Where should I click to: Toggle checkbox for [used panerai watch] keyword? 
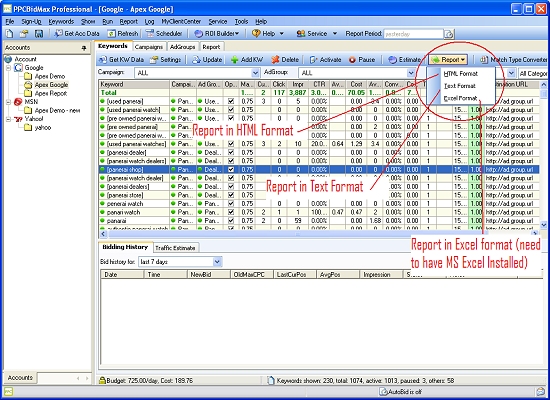tap(231, 109)
